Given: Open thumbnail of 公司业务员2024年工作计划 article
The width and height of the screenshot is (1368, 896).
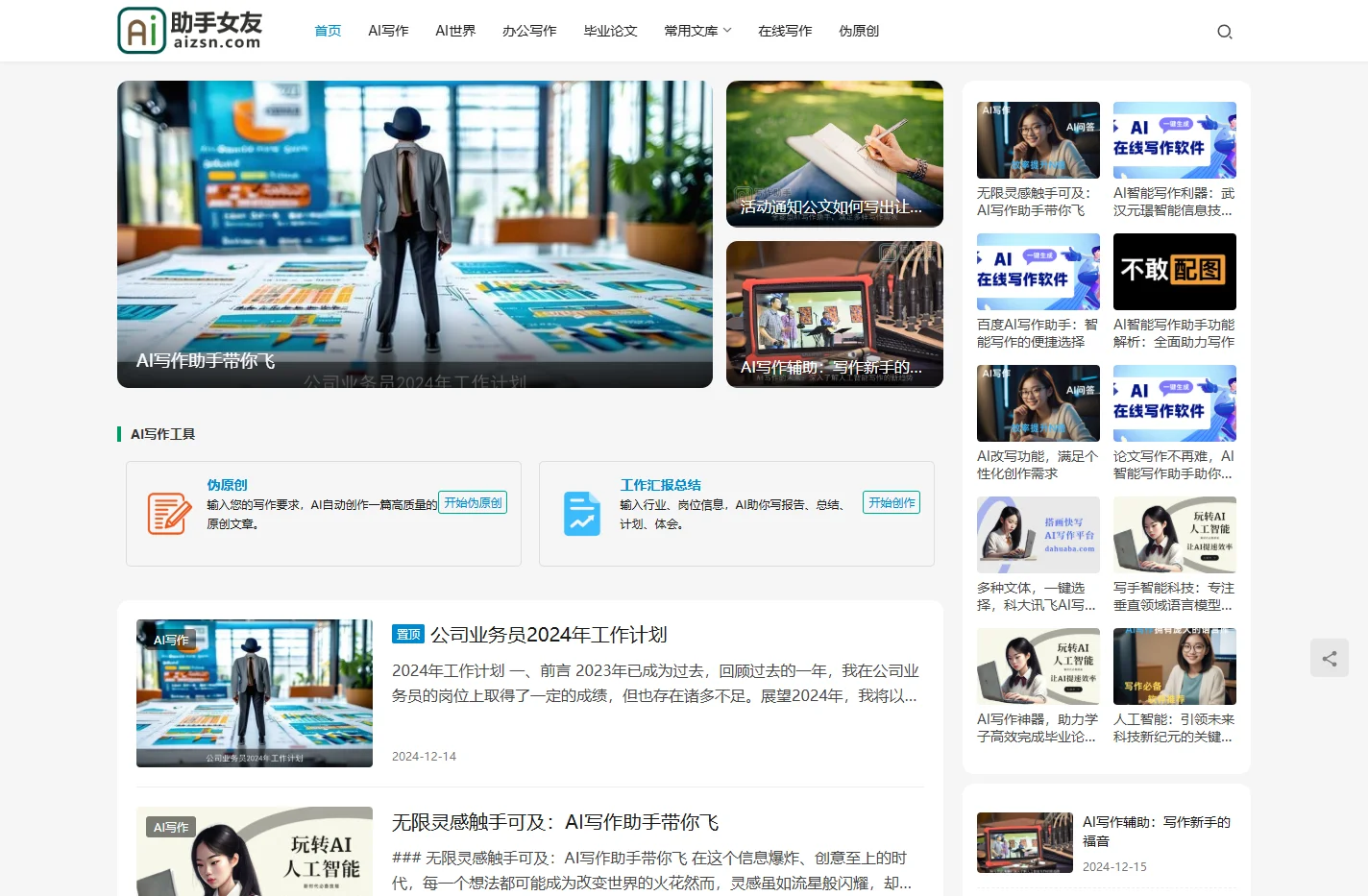Looking at the screenshot, I should click(255, 693).
